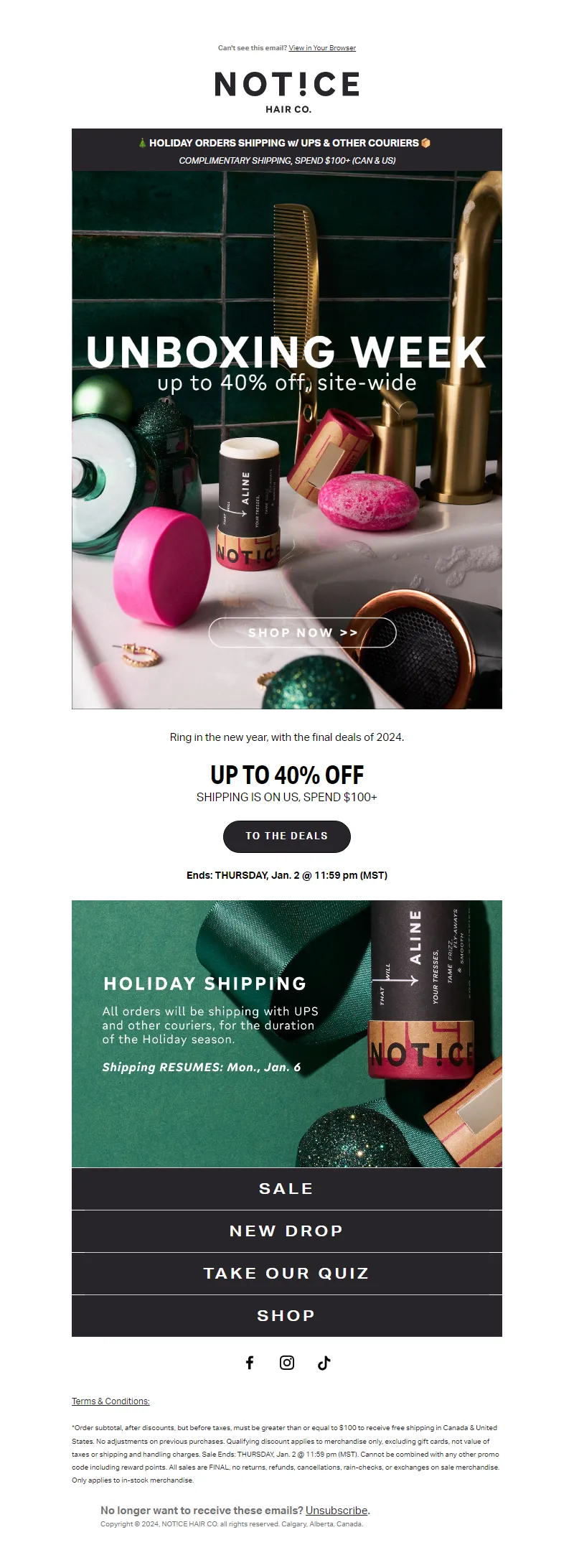Click the Unsubscribe link

coord(337,1511)
